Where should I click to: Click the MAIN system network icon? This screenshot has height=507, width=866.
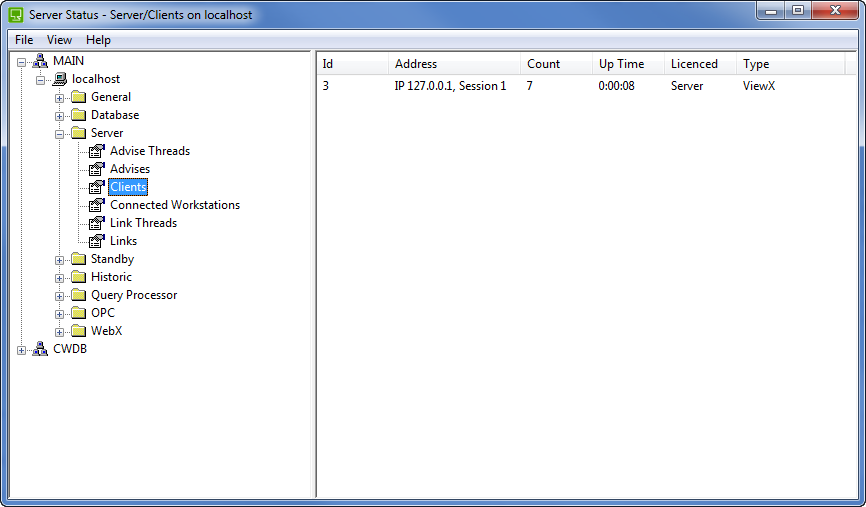click(40, 61)
